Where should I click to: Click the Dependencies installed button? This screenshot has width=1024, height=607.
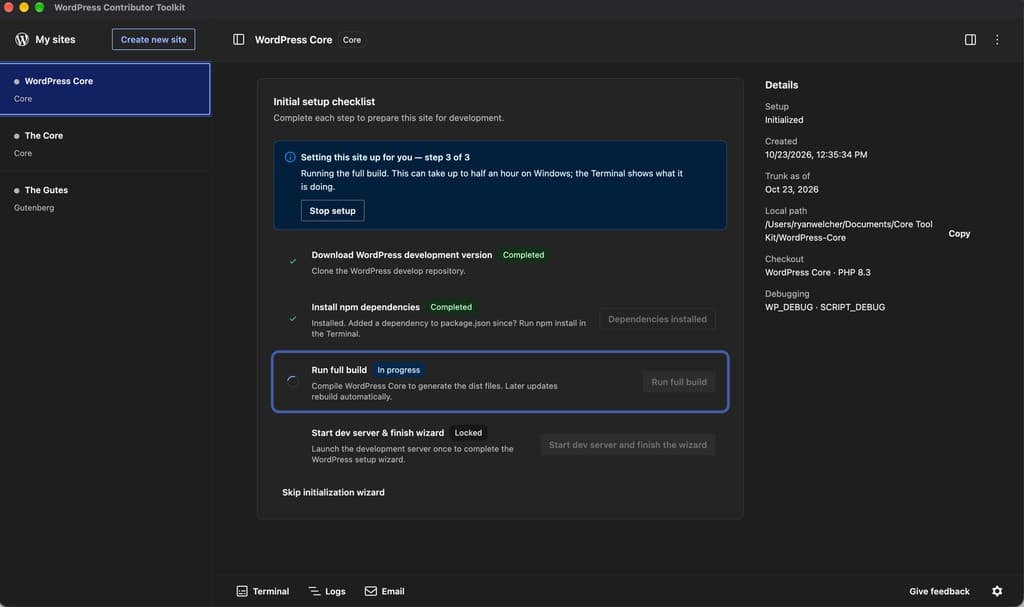click(657, 319)
